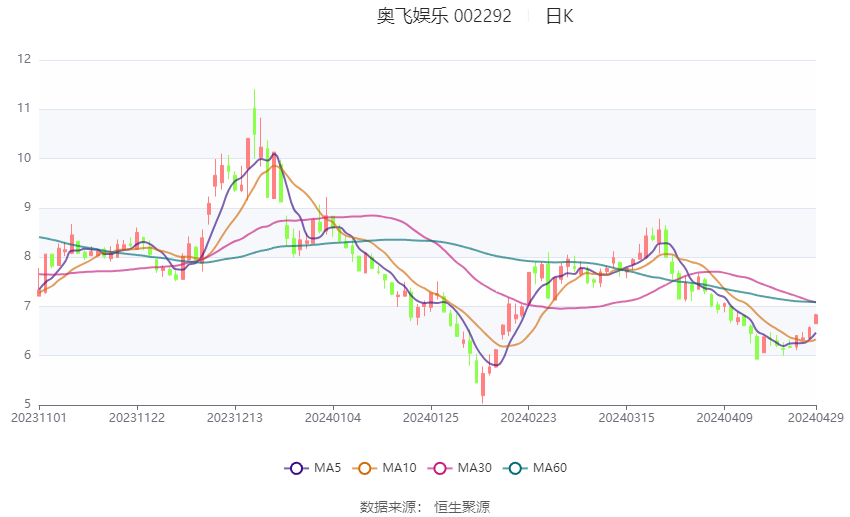Image resolution: width=850 pixels, height=517 pixels.
Task: Click the 20240223 date axis label
Action: click(x=529, y=418)
